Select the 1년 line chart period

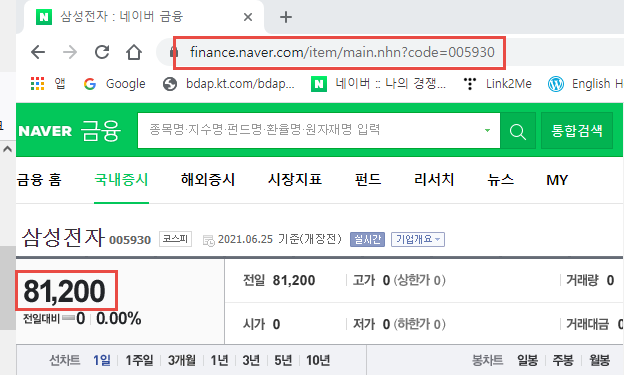click(x=219, y=360)
